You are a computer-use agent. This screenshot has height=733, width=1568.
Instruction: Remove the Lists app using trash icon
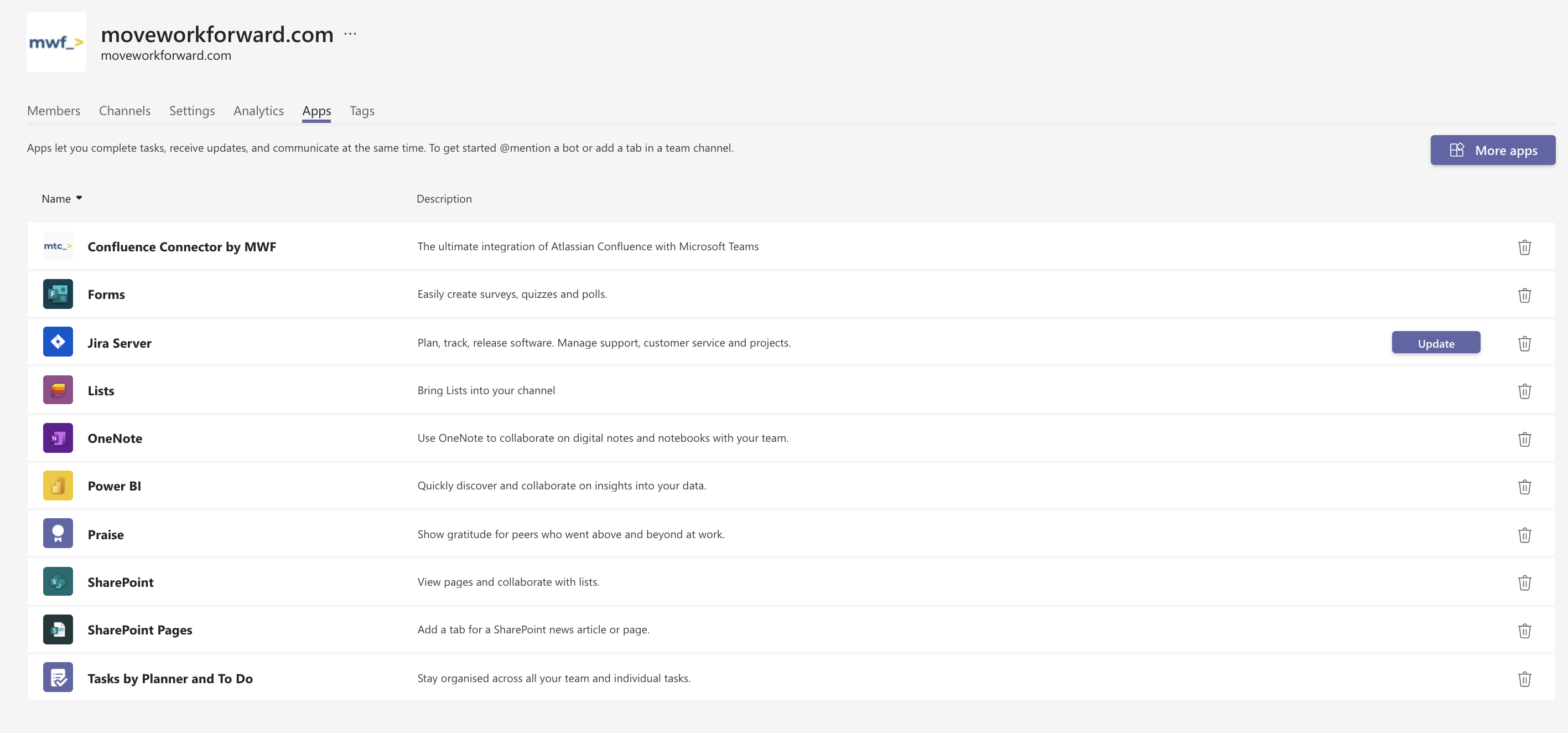1524,391
